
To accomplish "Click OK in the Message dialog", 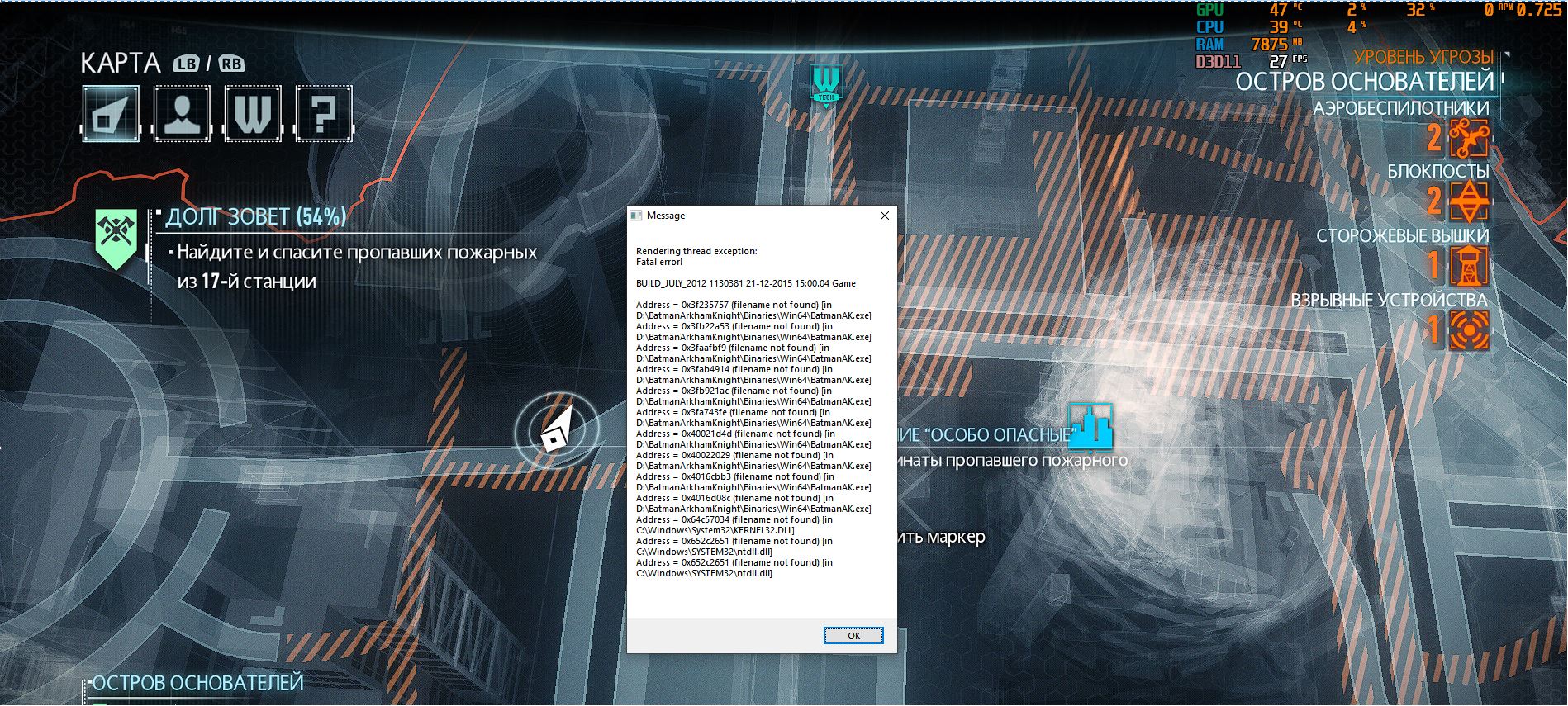I will point(853,635).
